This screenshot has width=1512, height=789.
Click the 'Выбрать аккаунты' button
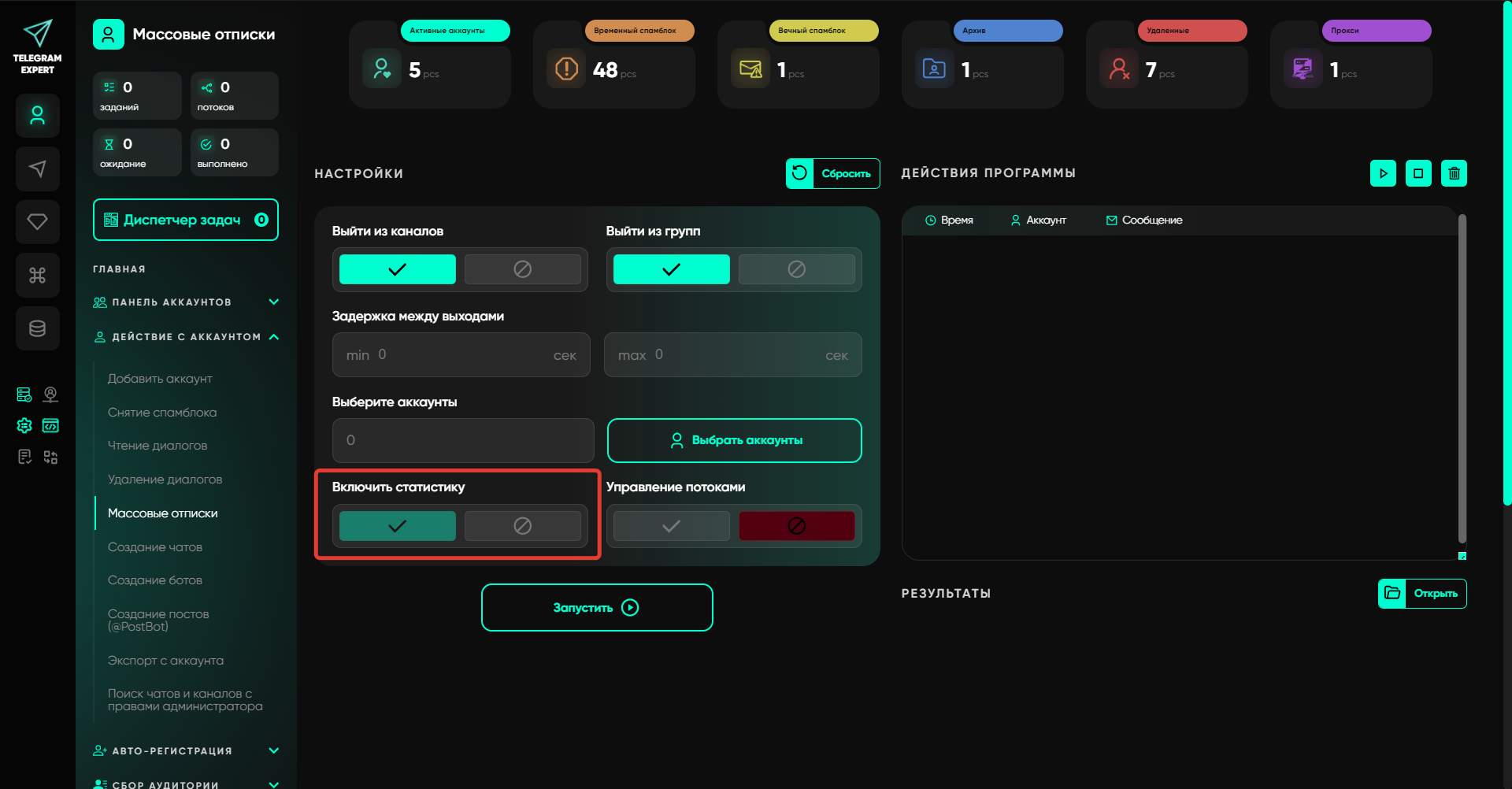tap(734, 440)
